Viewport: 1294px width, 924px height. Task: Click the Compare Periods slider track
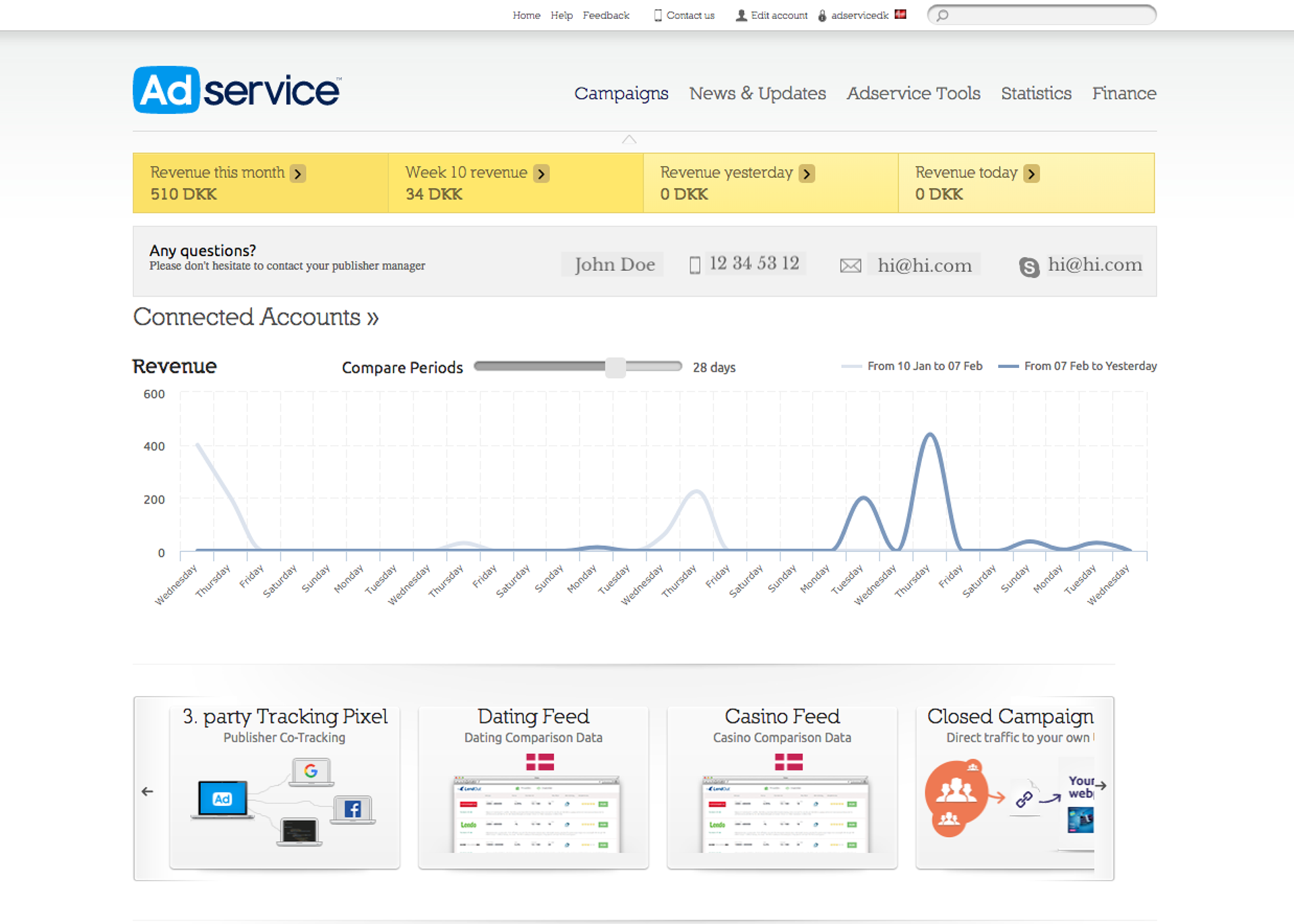(578, 366)
